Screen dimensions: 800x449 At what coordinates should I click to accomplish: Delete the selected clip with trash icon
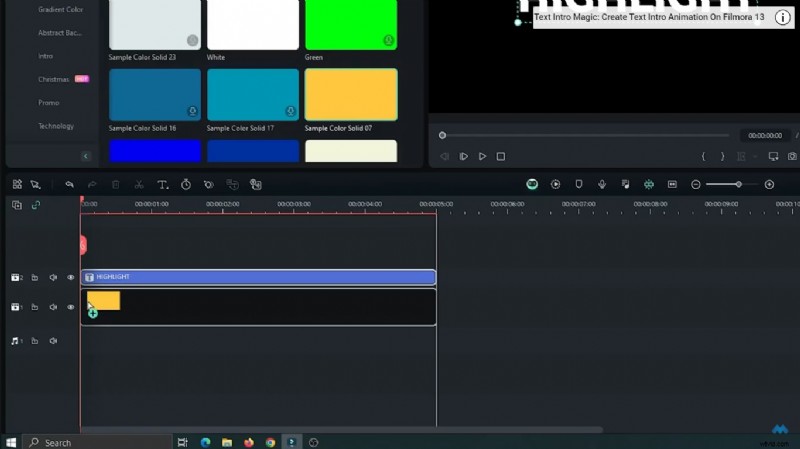point(116,184)
